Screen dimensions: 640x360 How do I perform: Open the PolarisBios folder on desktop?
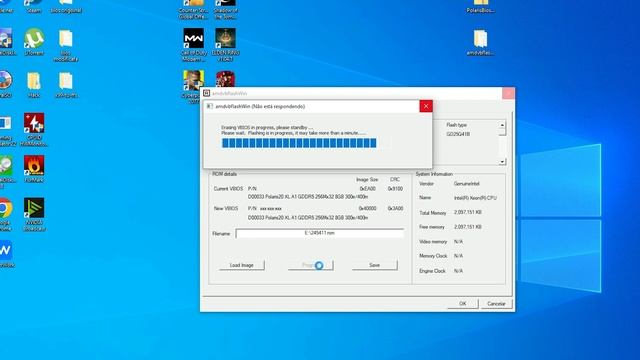pos(480,6)
